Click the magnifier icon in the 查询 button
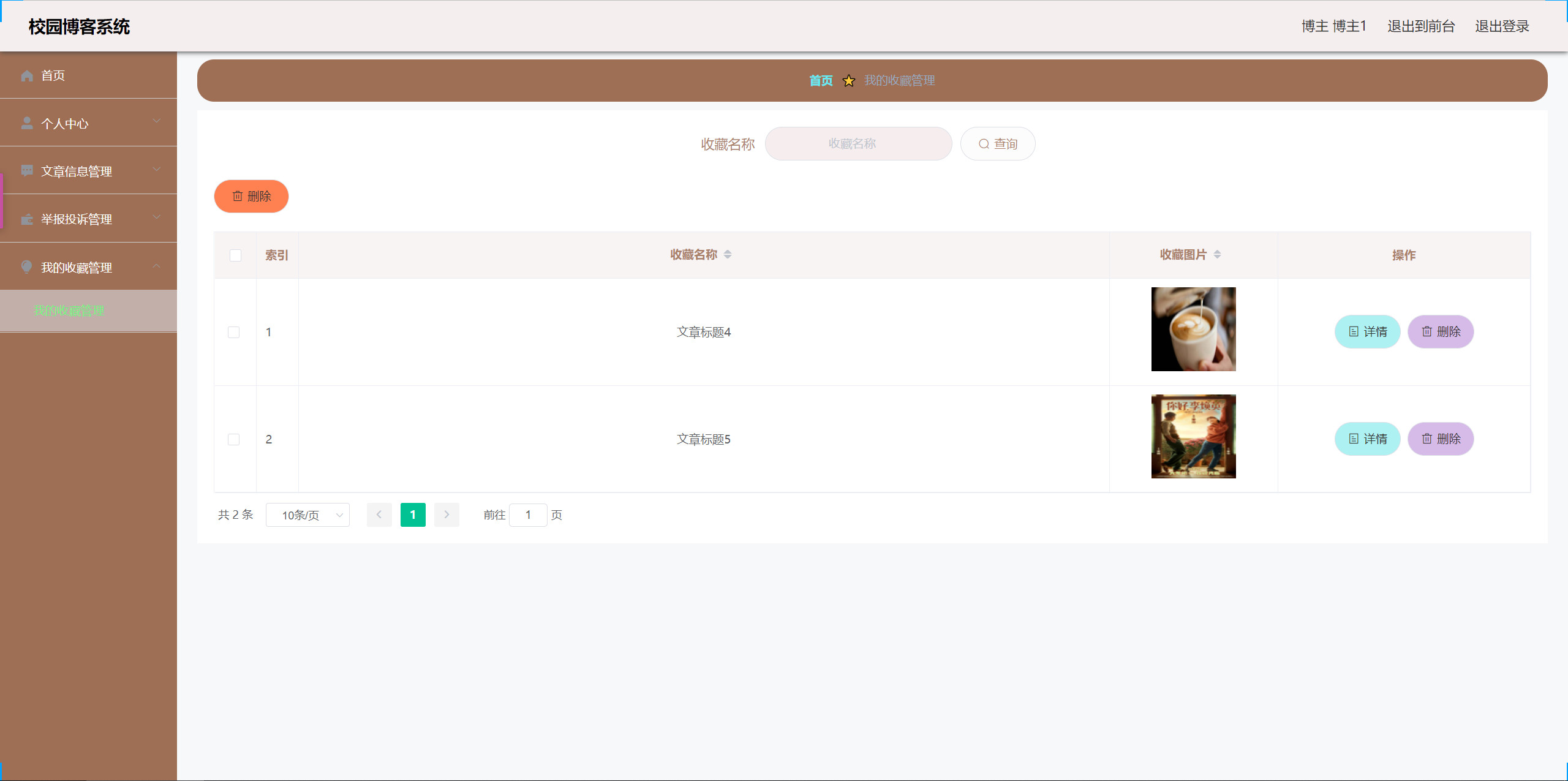This screenshot has width=1568, height=781. pos(983,143)
